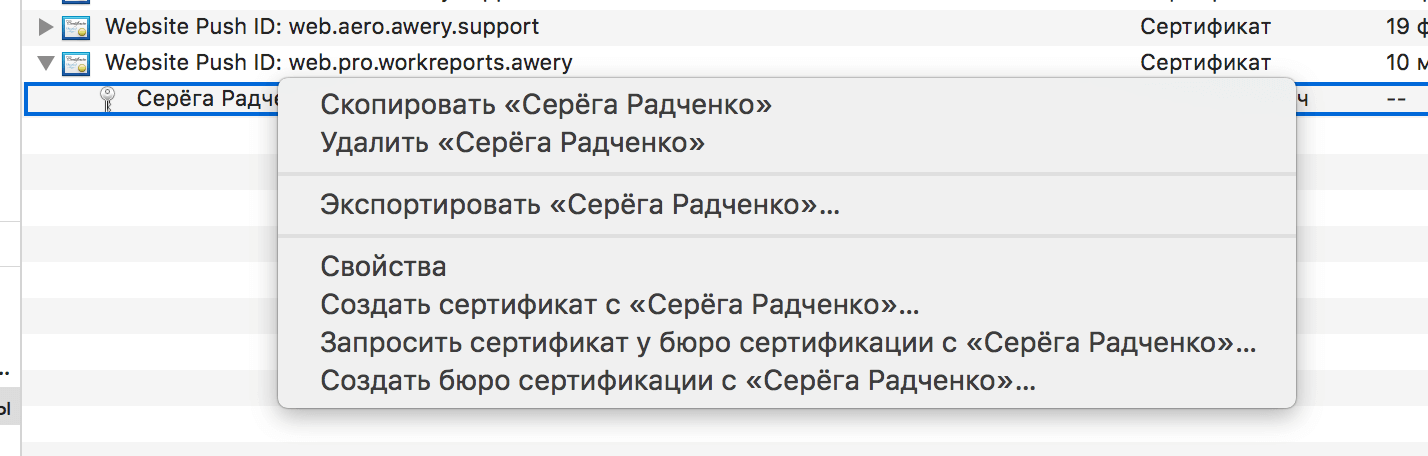The height and width of the screenshot is (456, 1428).
Task: Click the Сертификат type cell of web.pro.workreports.awery
Action: coord(1205,63)
